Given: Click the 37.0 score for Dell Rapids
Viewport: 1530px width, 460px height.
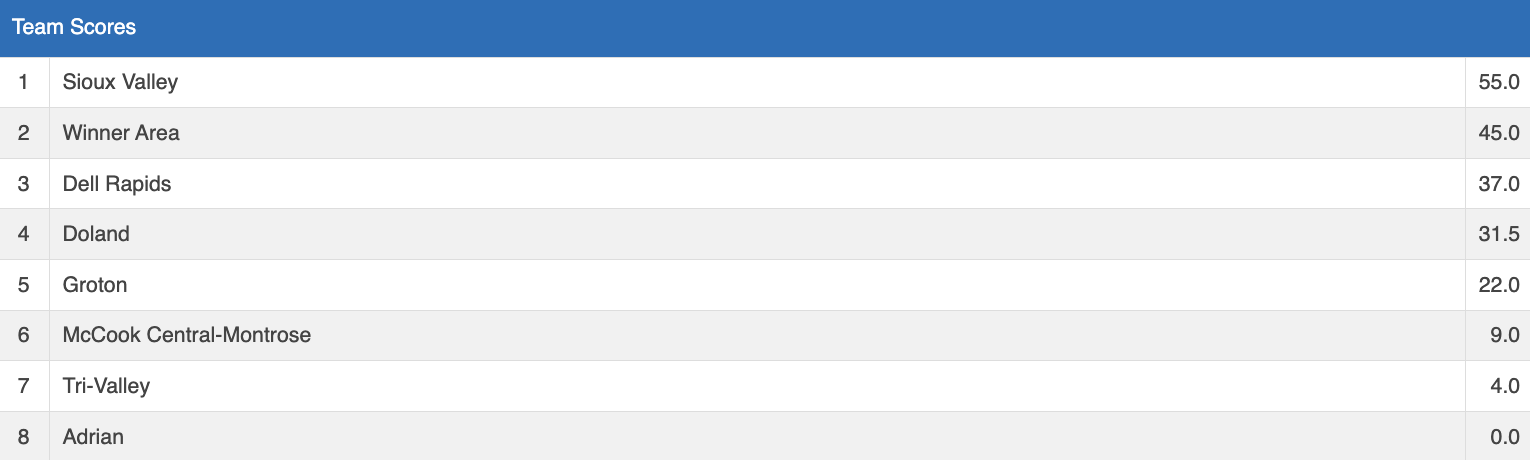Looking at the screenshot, I should coord(1498,184).
